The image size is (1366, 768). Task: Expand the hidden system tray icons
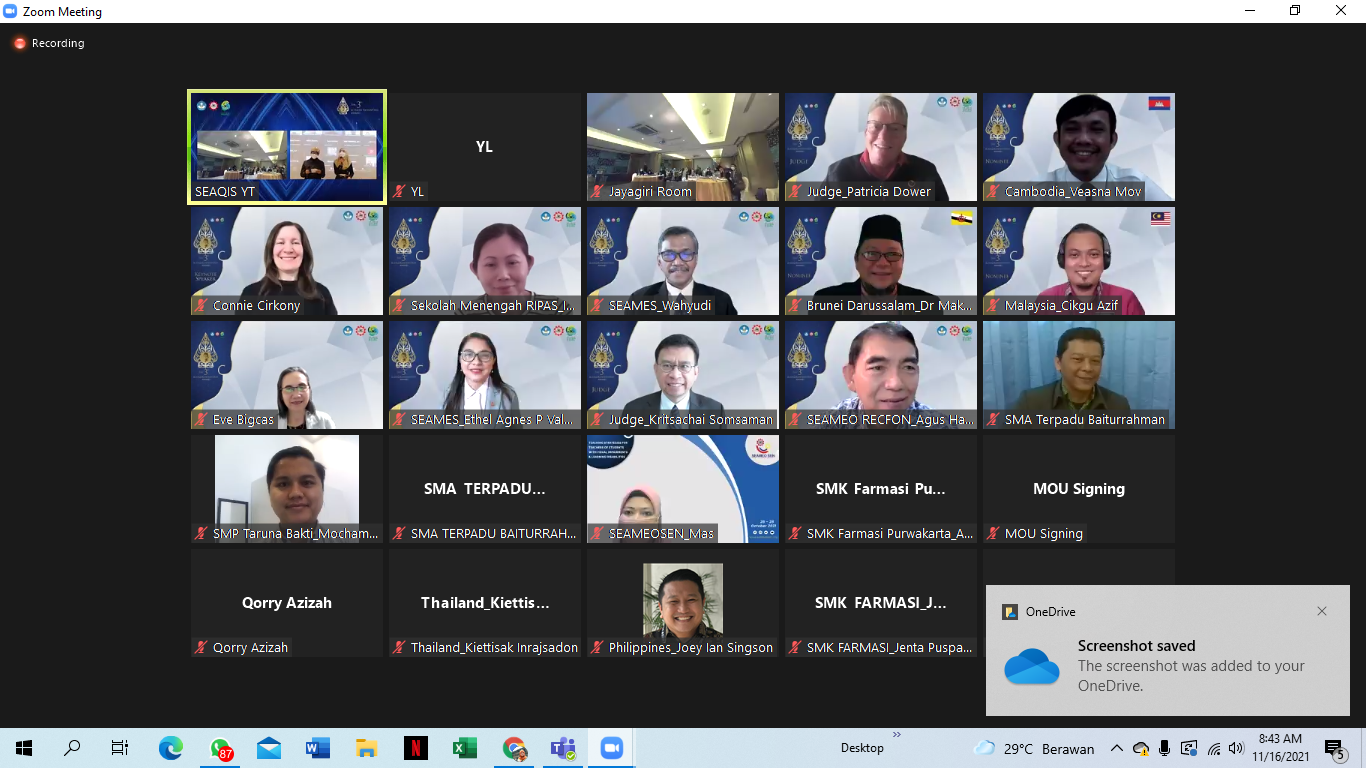1116,748
